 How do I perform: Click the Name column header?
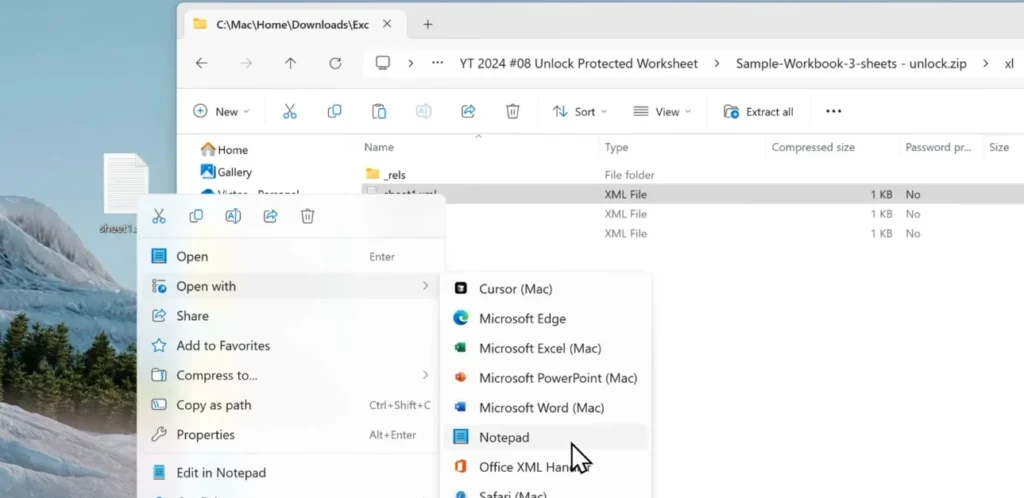click(x=379, y=148)
